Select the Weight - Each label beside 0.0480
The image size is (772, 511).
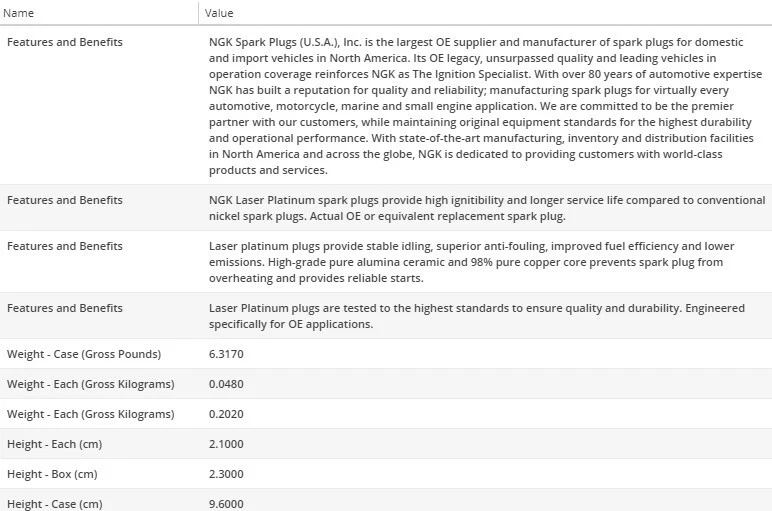90,384
